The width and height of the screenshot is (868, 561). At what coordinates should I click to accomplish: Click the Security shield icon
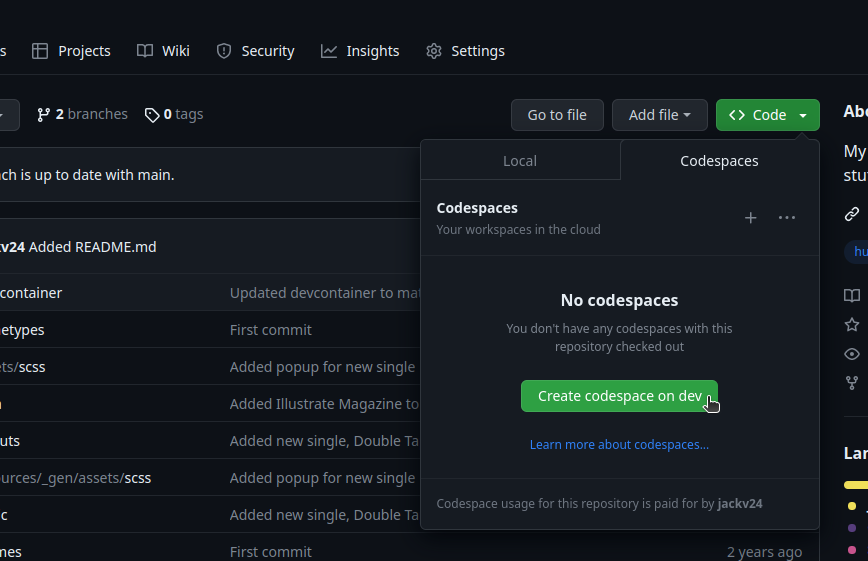(224, 51)
